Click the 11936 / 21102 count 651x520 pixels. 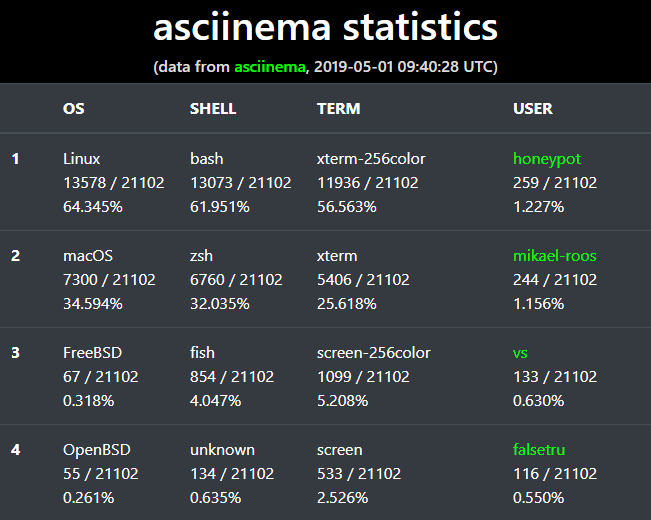click(367, 183)
